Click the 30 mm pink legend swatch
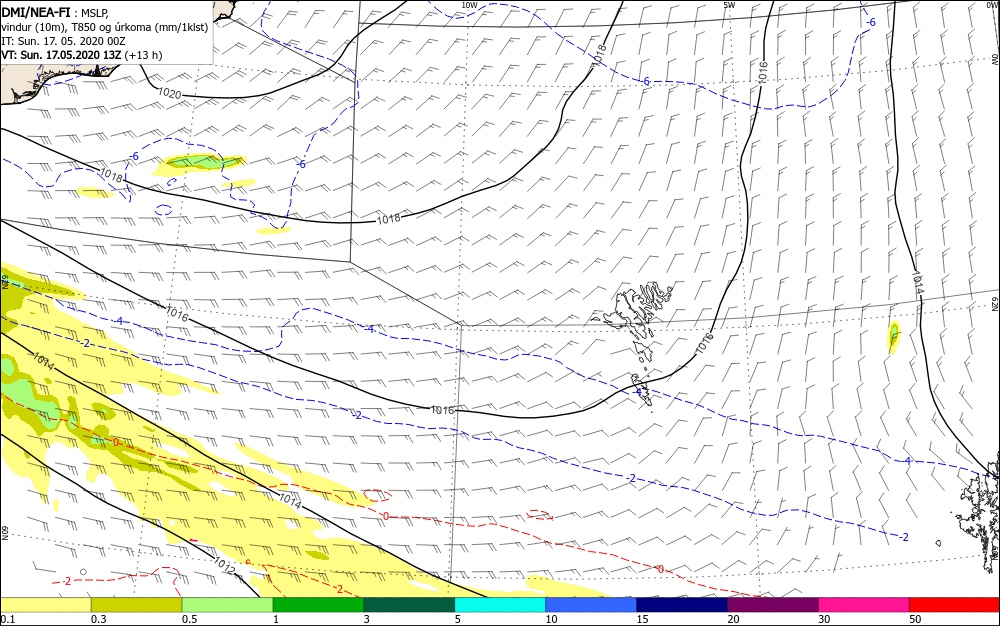 click(x=864, y=605)
